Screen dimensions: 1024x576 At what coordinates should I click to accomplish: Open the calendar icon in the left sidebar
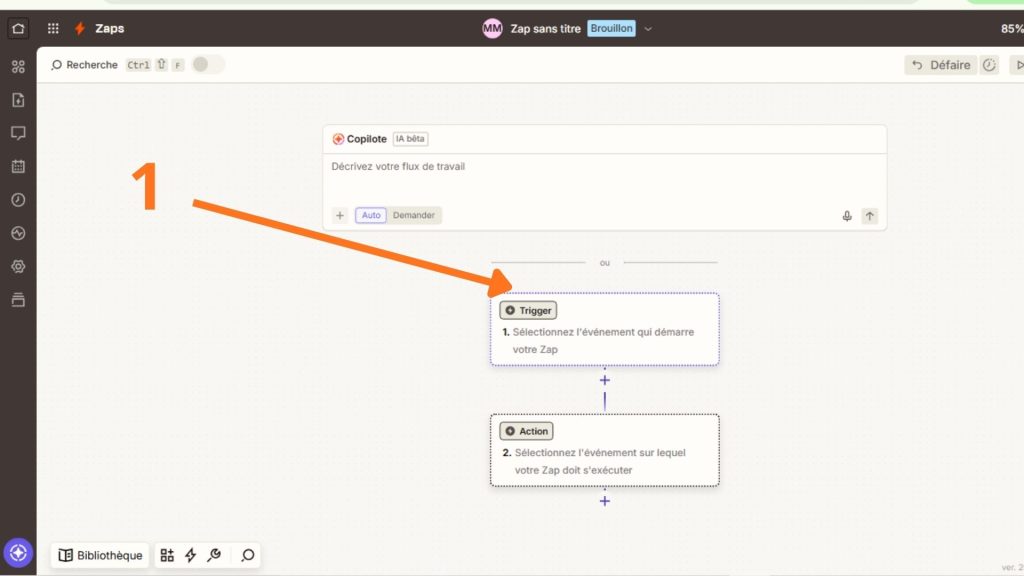coord(18,166)
